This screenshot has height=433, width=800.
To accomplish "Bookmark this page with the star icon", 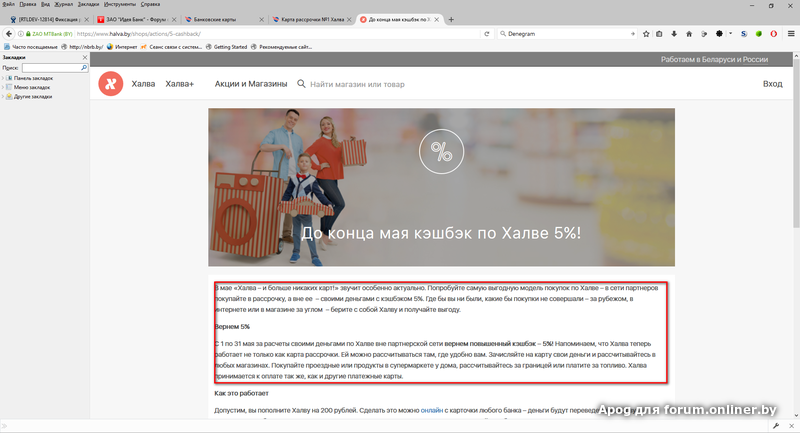I will click(x=646, y=34).
